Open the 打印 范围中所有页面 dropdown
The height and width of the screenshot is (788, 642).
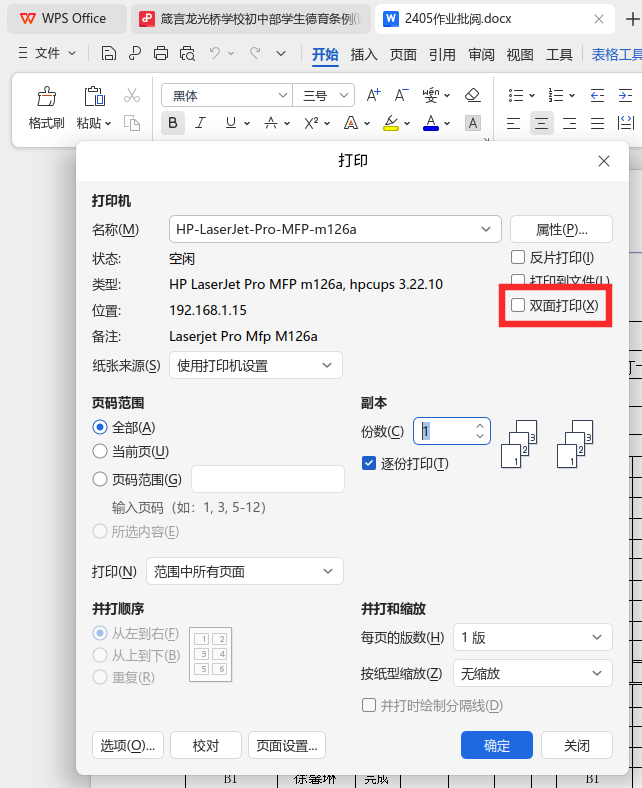245,571
